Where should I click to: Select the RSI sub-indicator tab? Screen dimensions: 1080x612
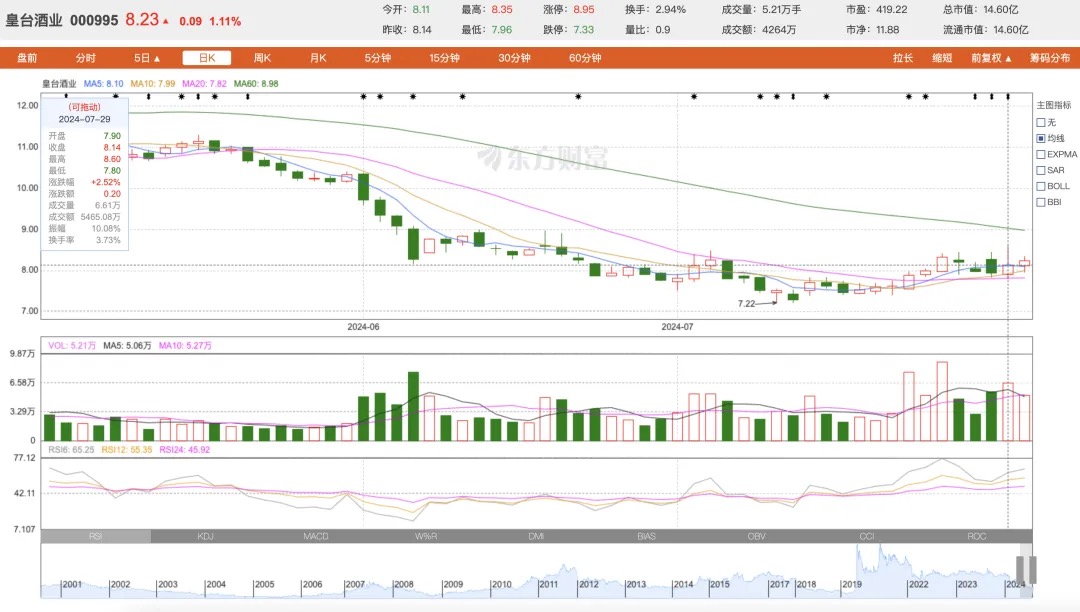[x=96, y=536]
